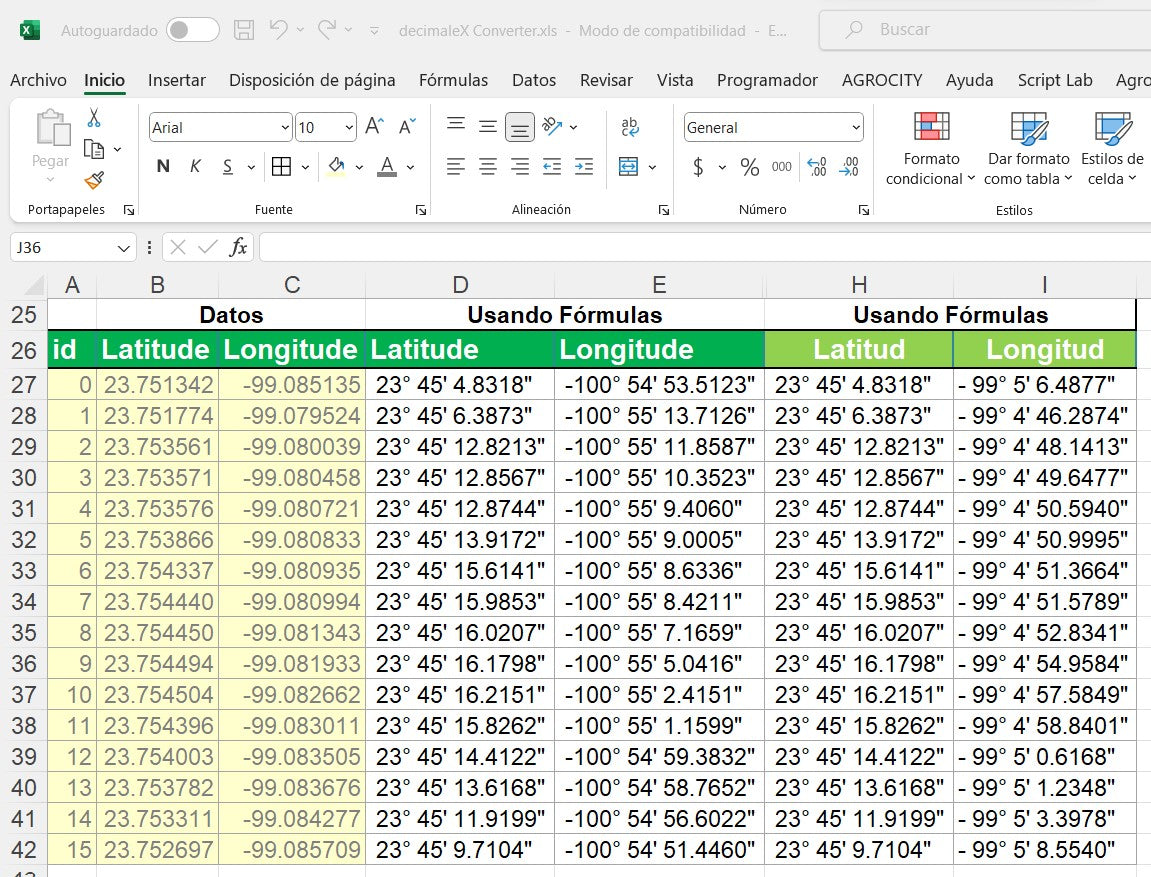Click the Insert Function fx icon
The image size is (1151, 877).
[238, 247]
